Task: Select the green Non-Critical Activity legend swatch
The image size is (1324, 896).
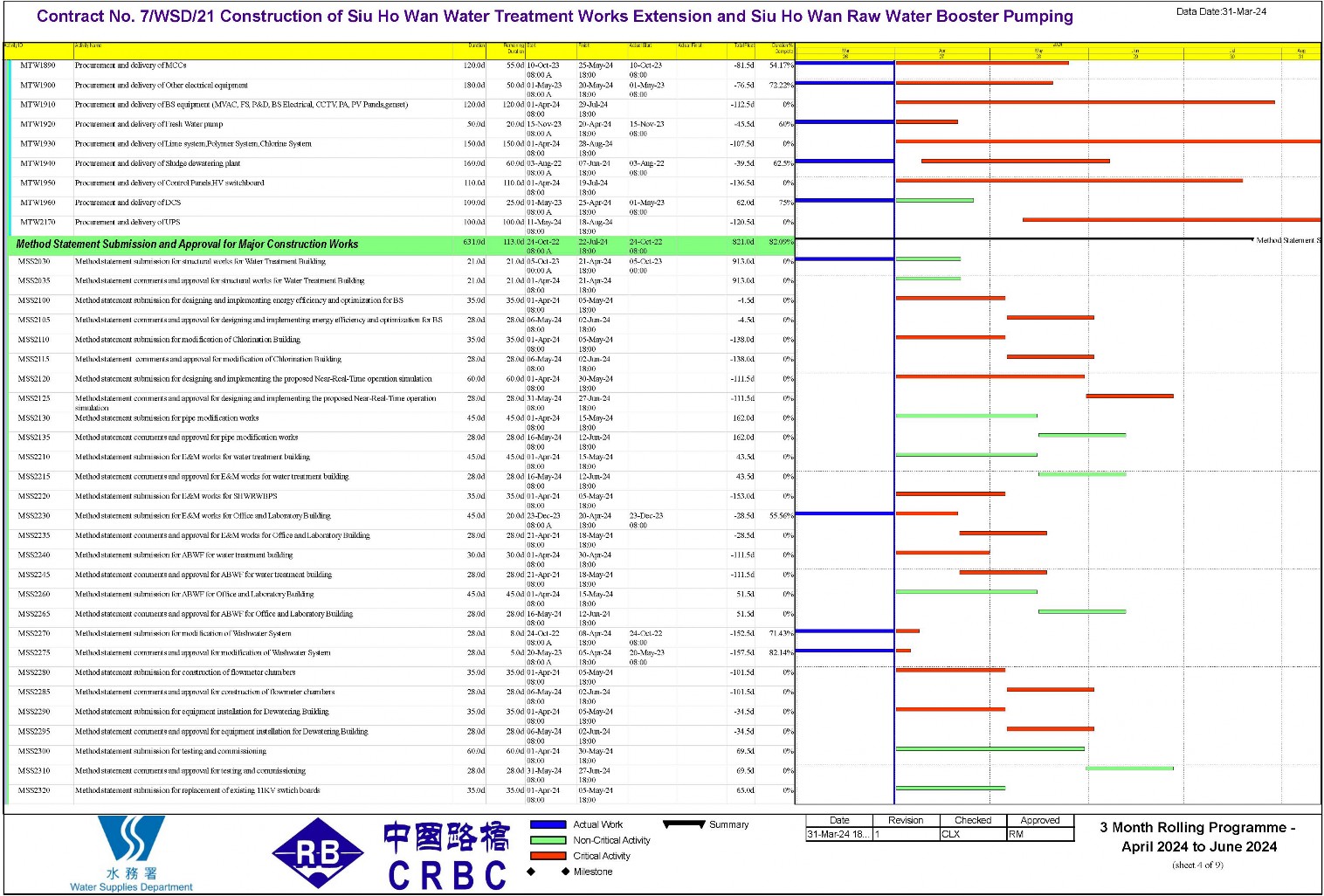Action: [548, 840]
